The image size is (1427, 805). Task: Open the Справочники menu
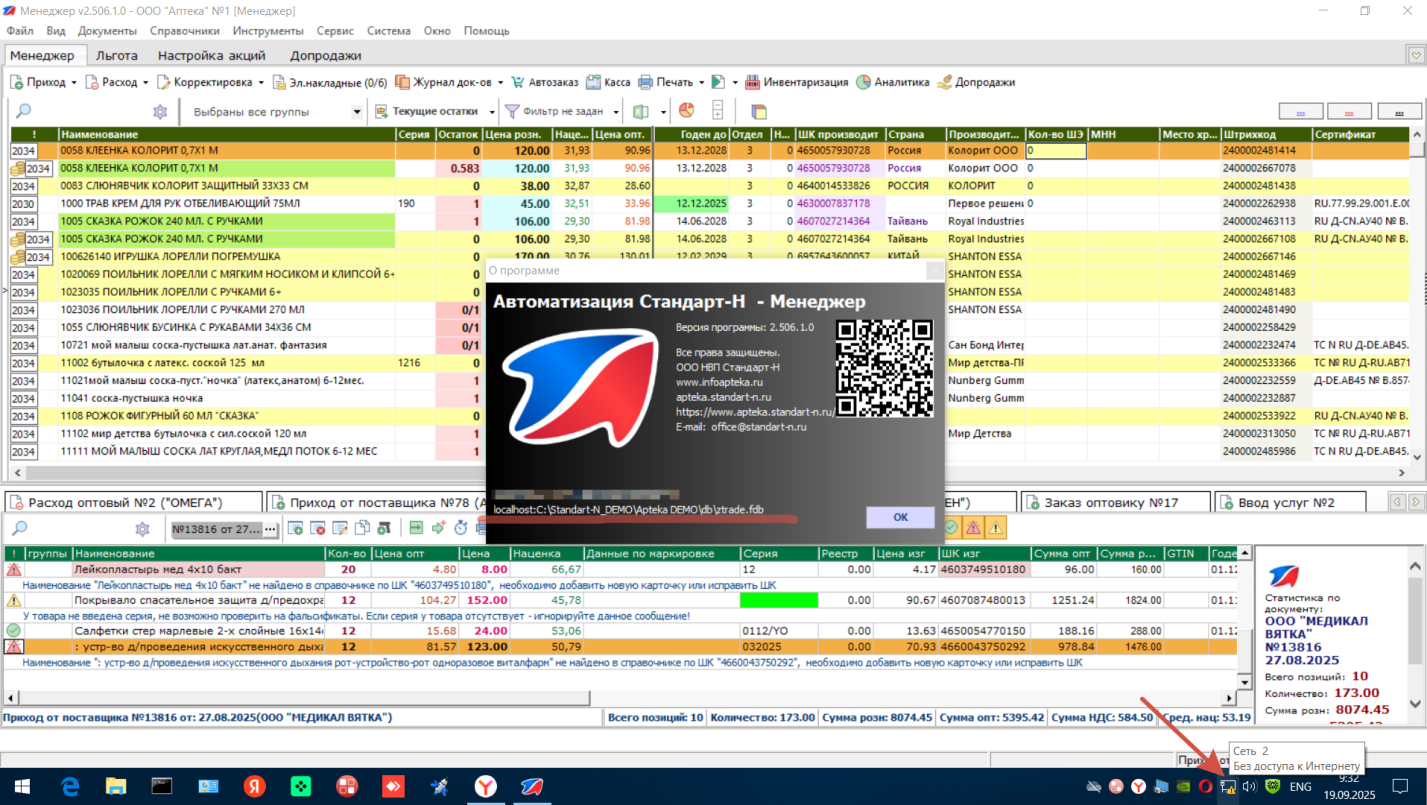tap(184, 31)
